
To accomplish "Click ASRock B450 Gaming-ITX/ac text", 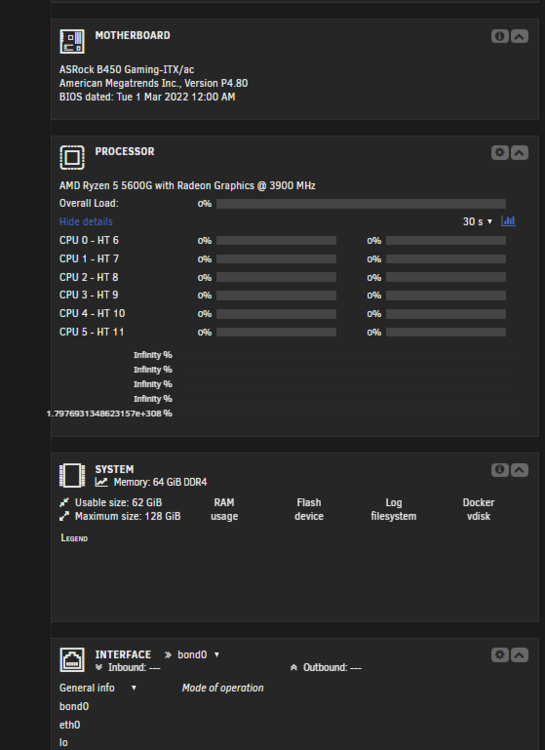I will click(x=127, y=69).
